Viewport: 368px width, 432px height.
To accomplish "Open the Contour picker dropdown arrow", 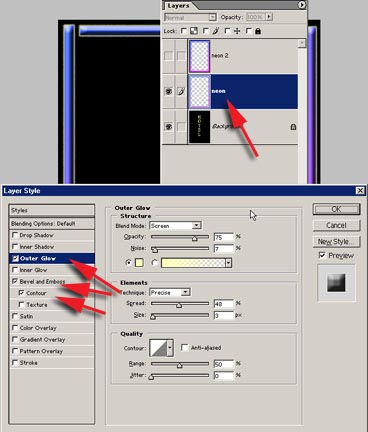I will tap(170, 348).
